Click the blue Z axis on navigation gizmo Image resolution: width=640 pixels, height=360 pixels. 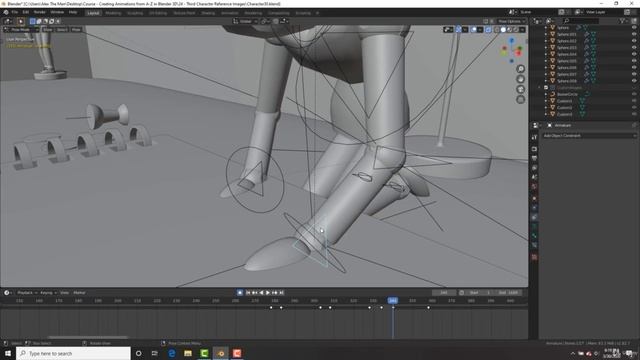511,41
